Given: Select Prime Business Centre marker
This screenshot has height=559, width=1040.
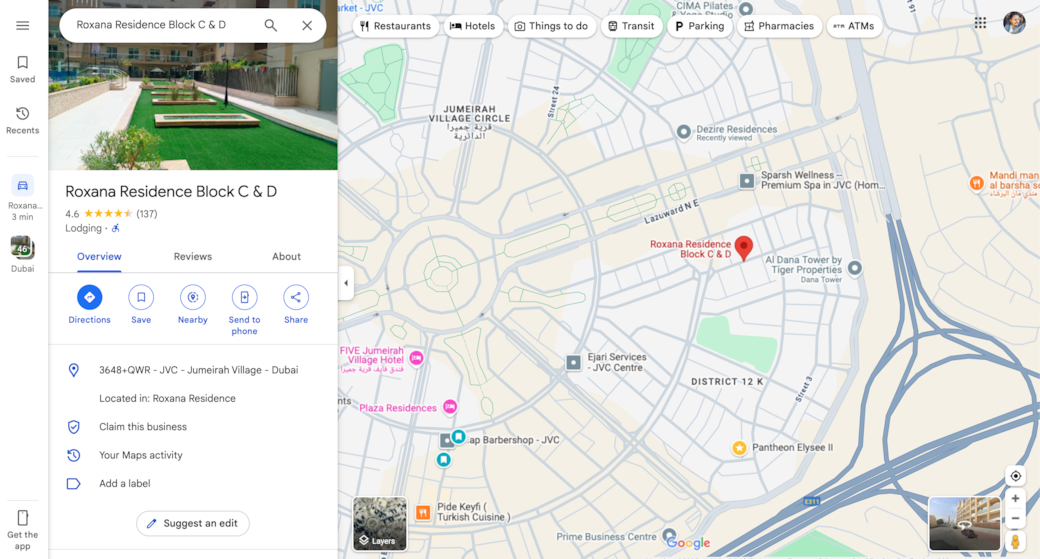Looking at the screenshot, I should pos(669,534).
